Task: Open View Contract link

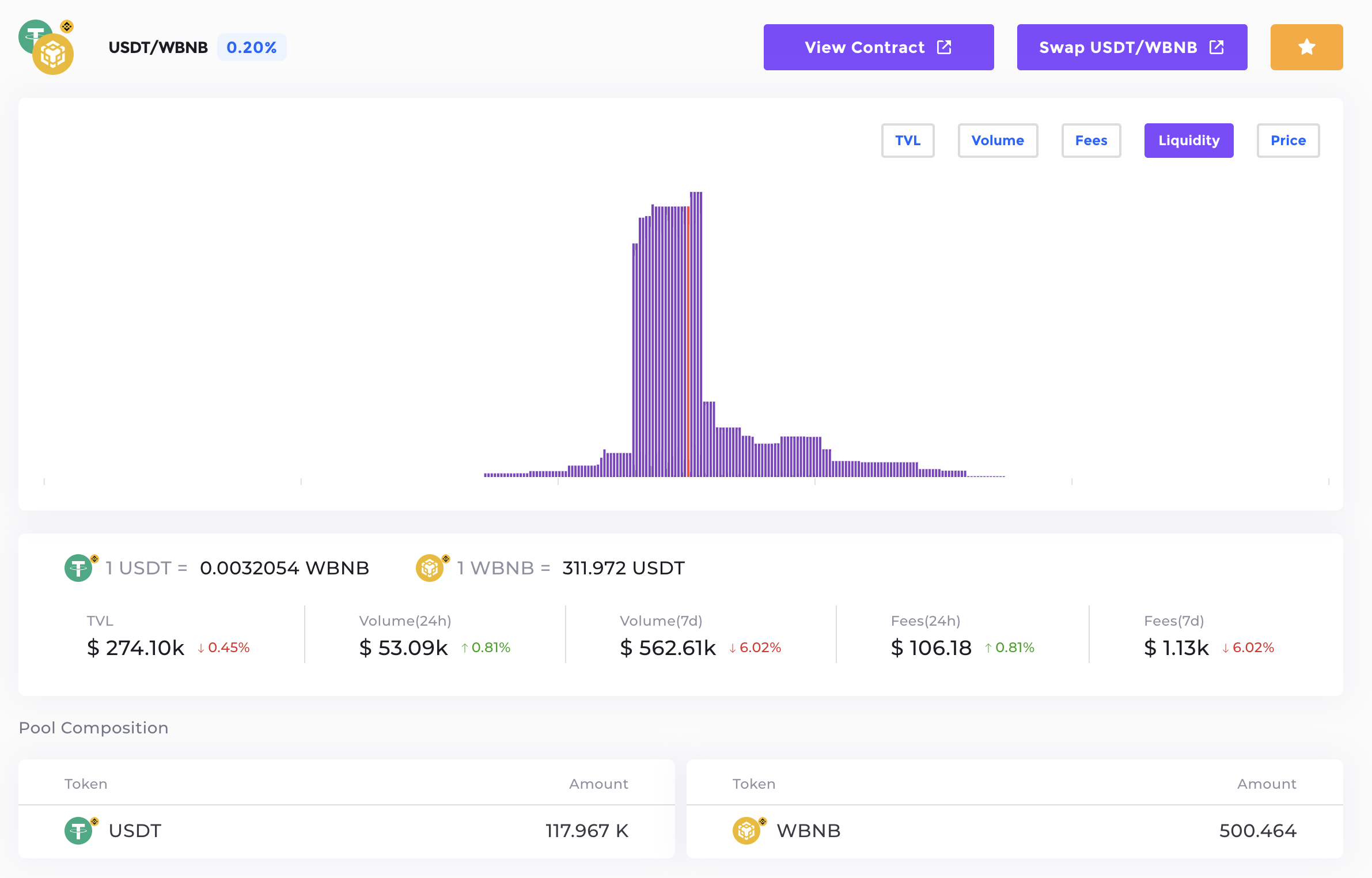Action: [864, 47]
